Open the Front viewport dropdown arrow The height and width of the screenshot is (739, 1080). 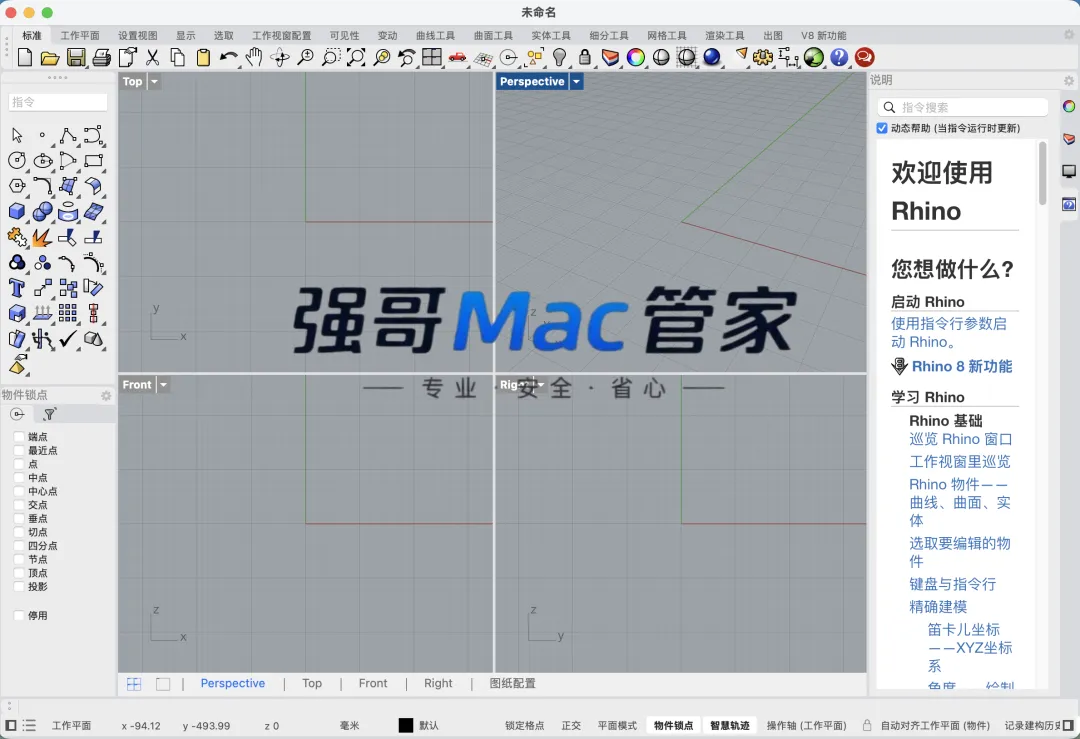coord(163,385)
